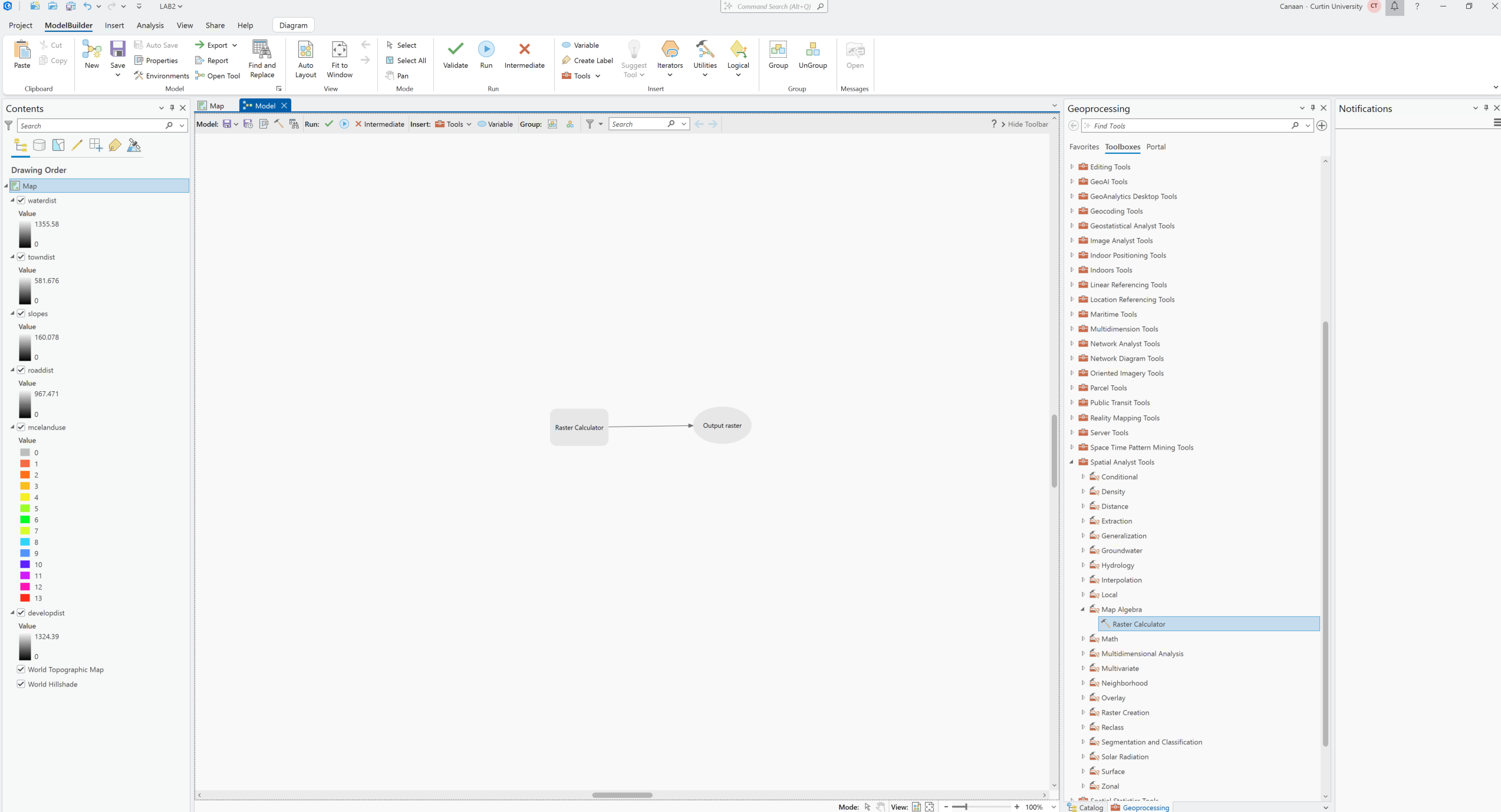Switch to the Analysis ribbon tab
This screenshot has width=1501, height=812.
coord(150,25)
